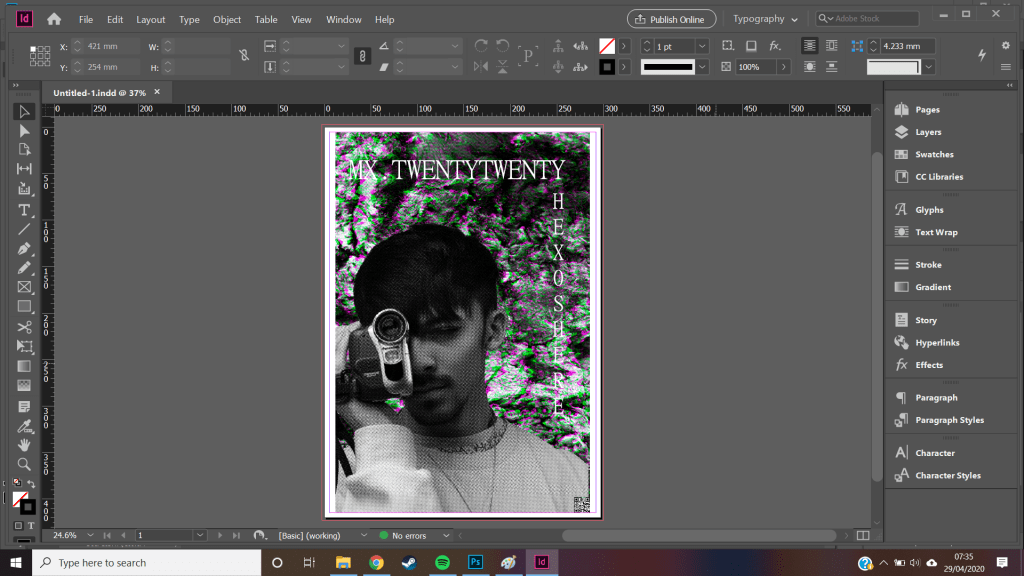
Task: Click the black stroke color swatch in control bar
Action: (606, 67)
